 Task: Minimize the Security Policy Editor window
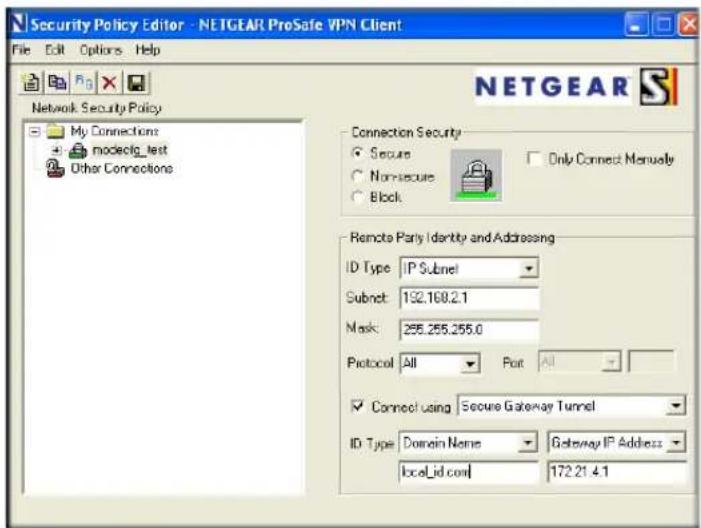(636, 24)
